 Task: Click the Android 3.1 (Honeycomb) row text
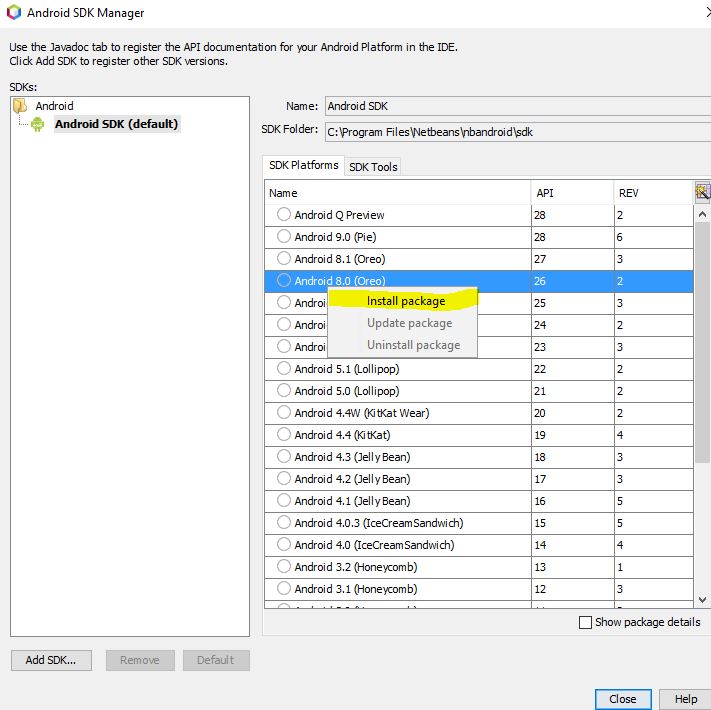356,588
